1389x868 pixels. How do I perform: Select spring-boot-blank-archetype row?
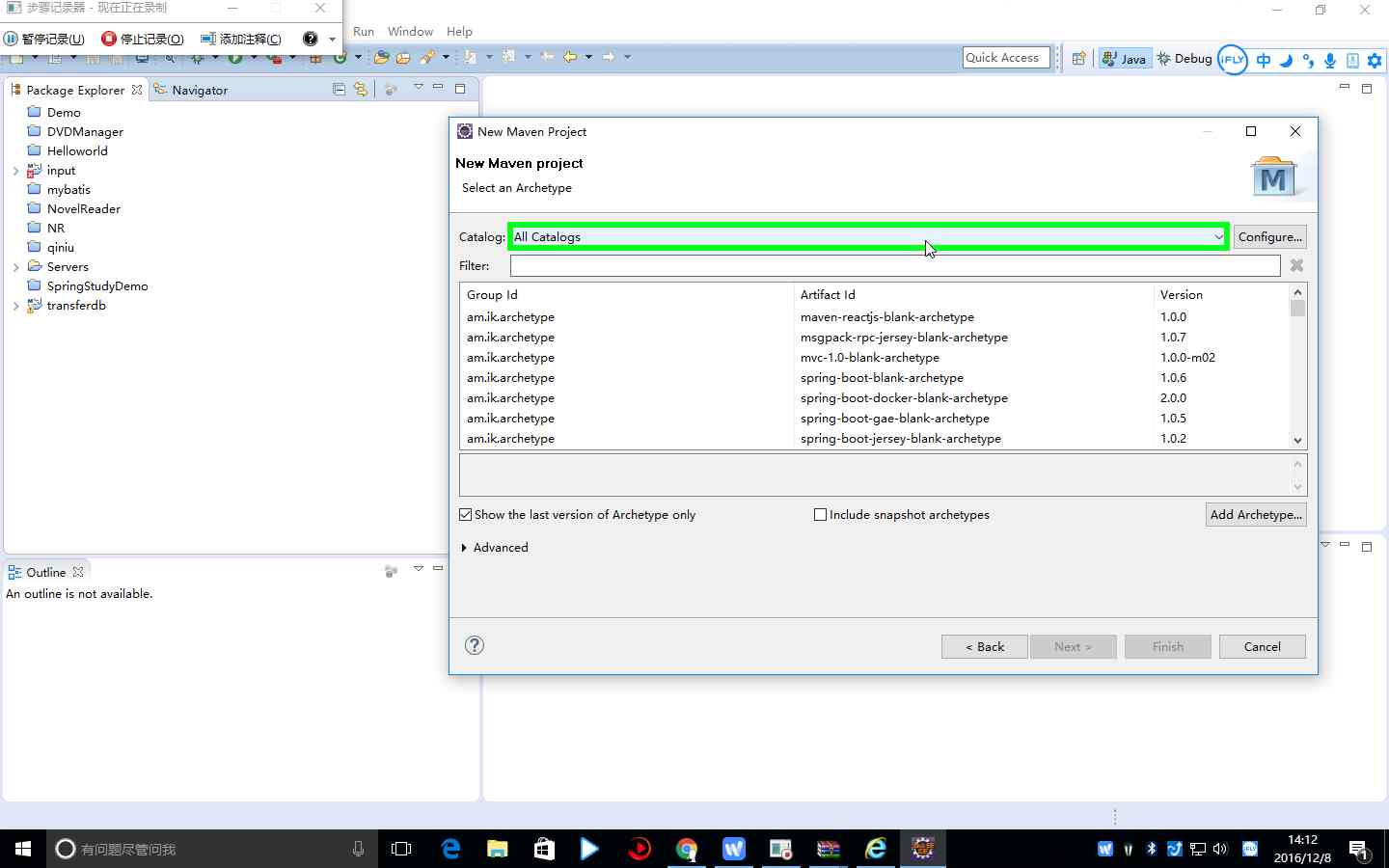875,378
